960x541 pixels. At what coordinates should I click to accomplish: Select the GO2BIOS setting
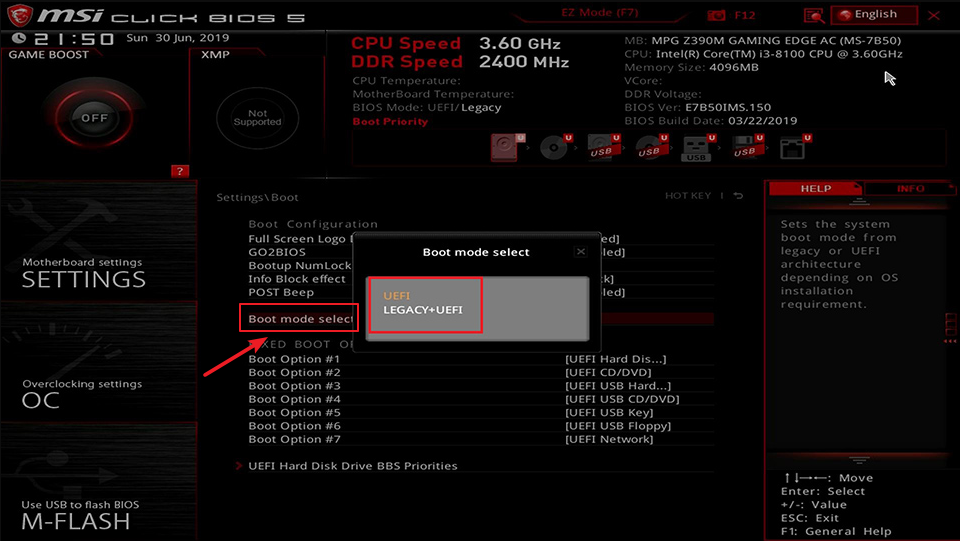(x=277, y=252)
